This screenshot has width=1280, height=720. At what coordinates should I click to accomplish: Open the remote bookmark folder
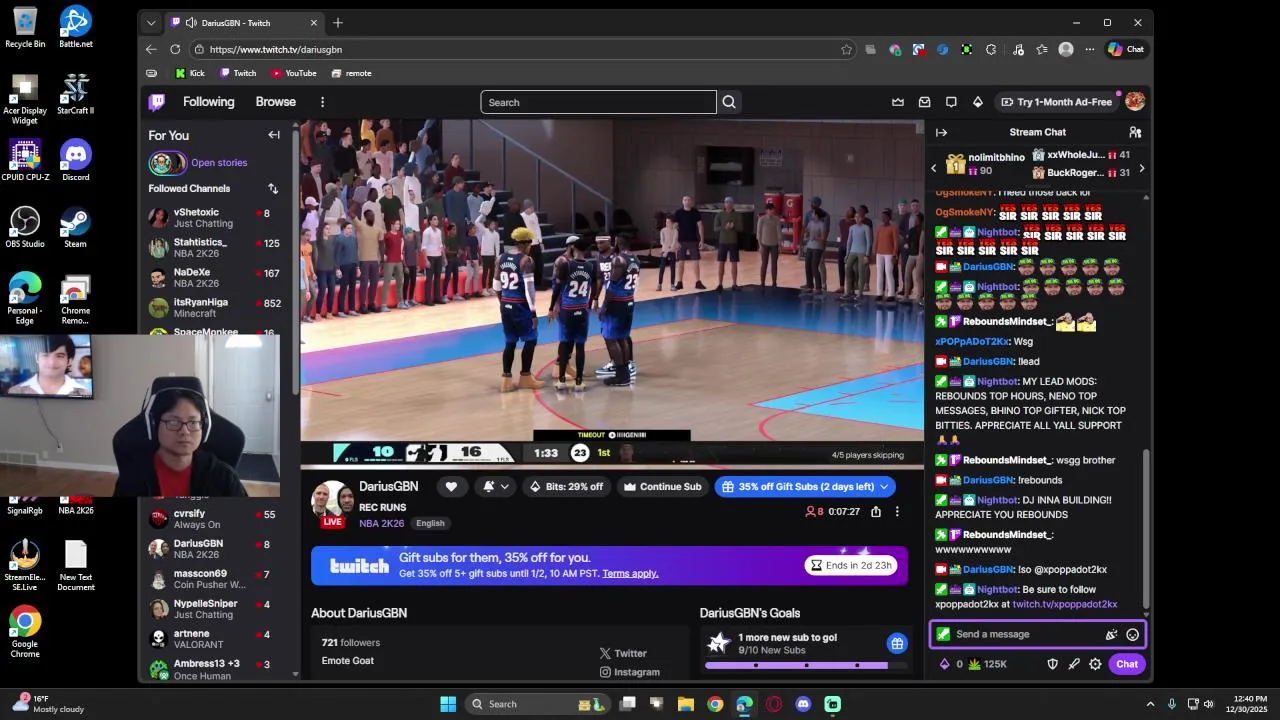click(x=351, y=73)
